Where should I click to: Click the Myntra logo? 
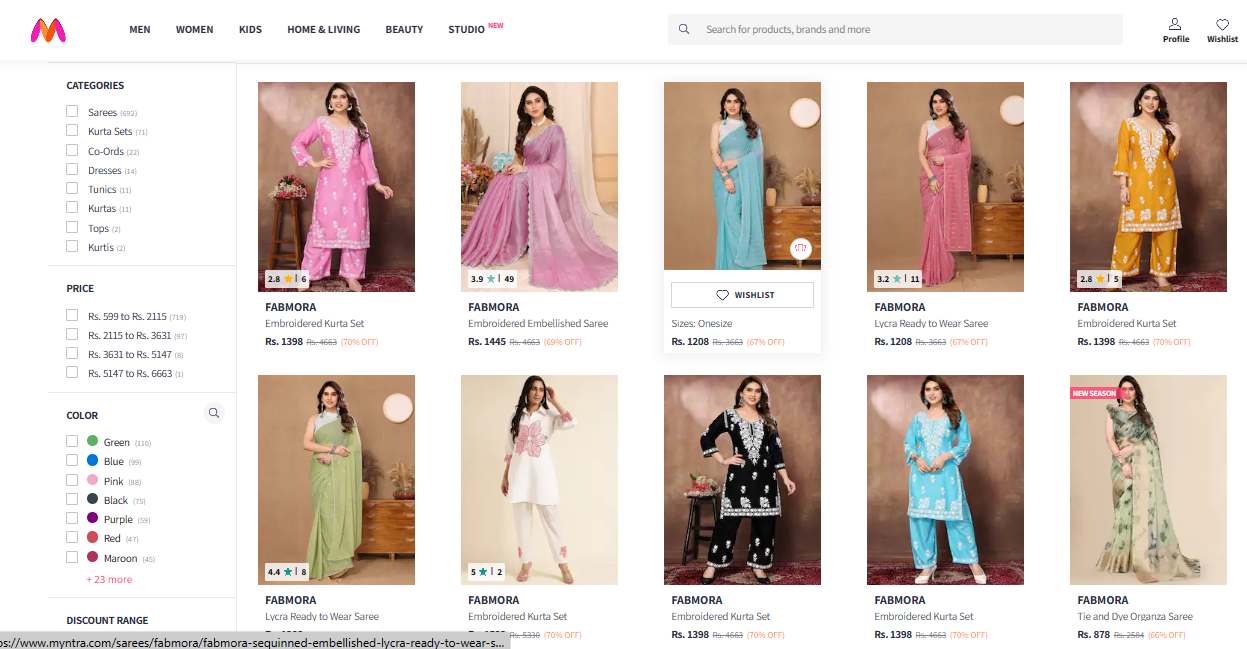(x=48, y=31)
